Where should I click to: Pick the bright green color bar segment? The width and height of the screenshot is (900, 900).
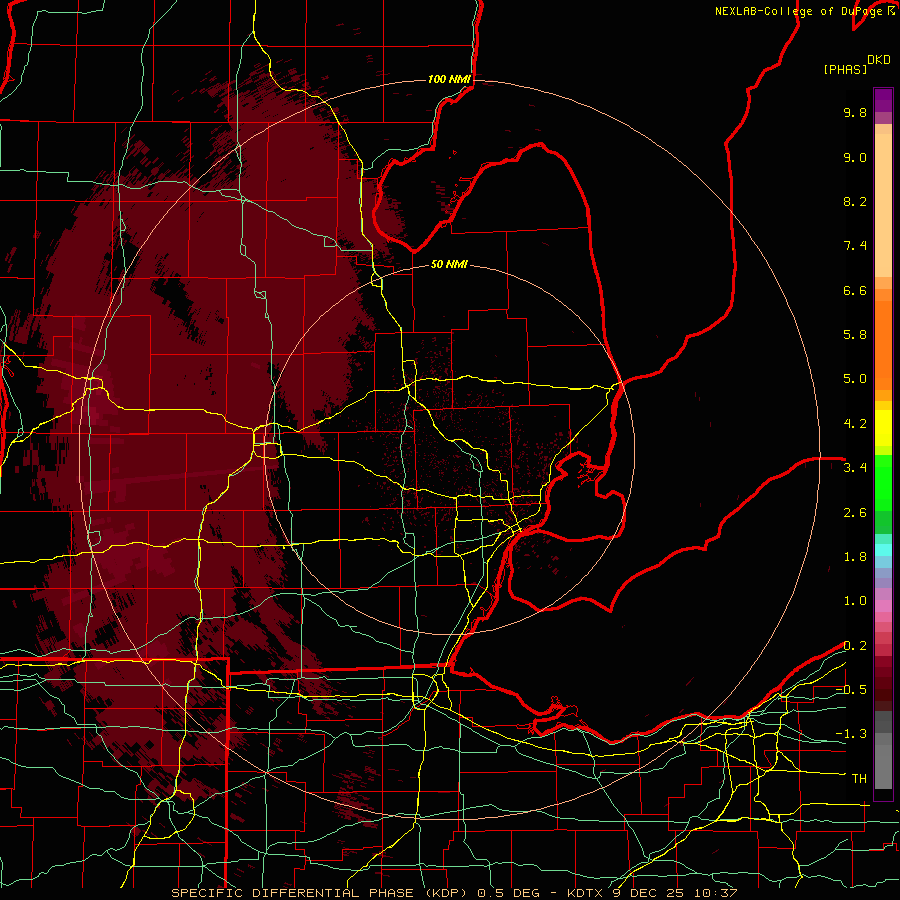click(x=883, y=482)
